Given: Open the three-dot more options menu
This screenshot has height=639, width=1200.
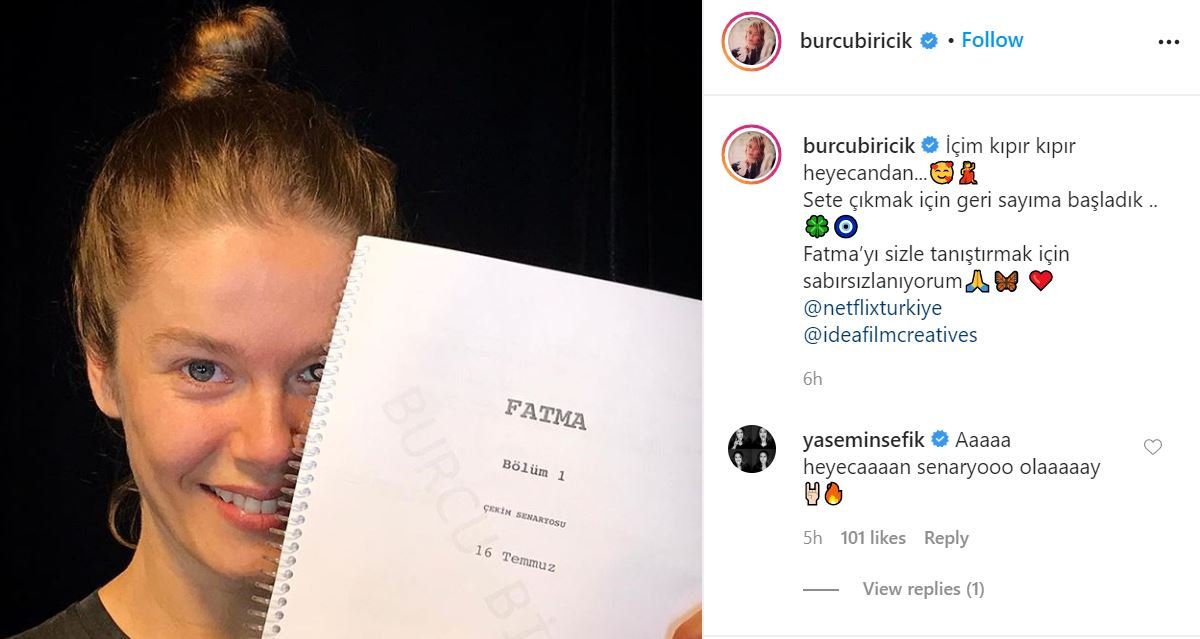Looking at the screenshot, I should (x=1168, y=42).
